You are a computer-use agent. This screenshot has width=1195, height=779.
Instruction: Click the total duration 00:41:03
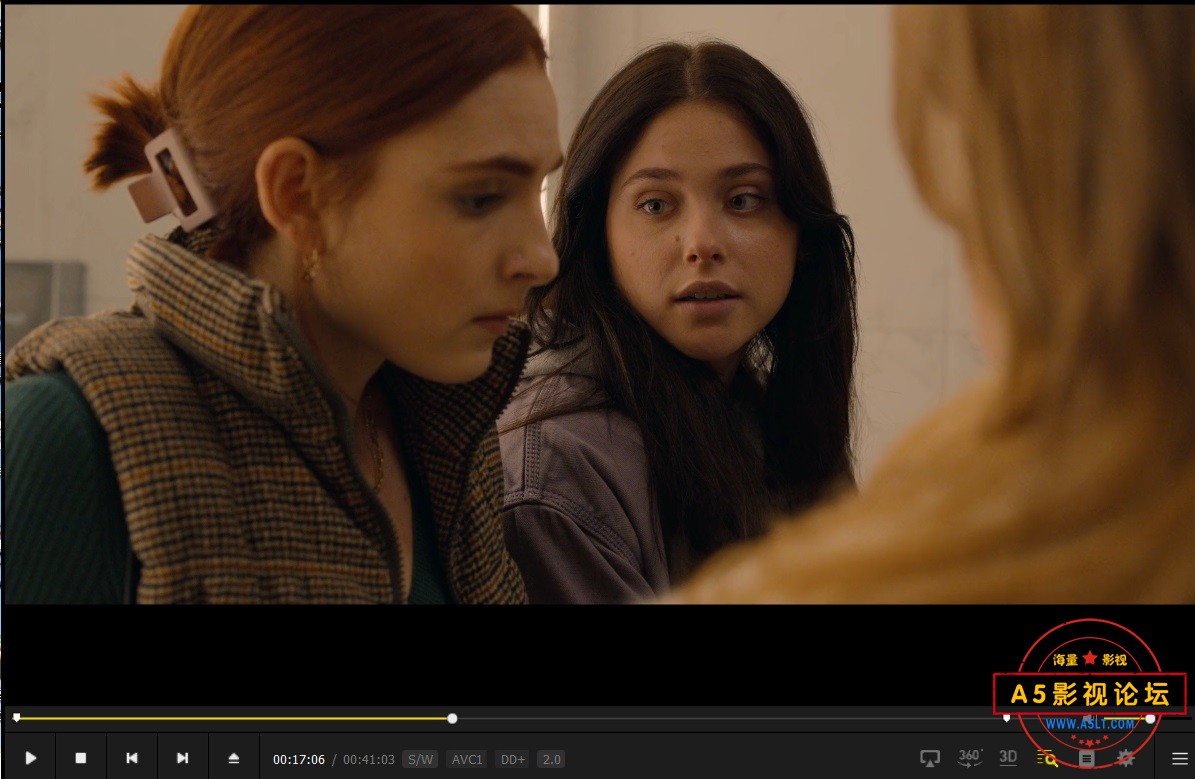(369, 759)
